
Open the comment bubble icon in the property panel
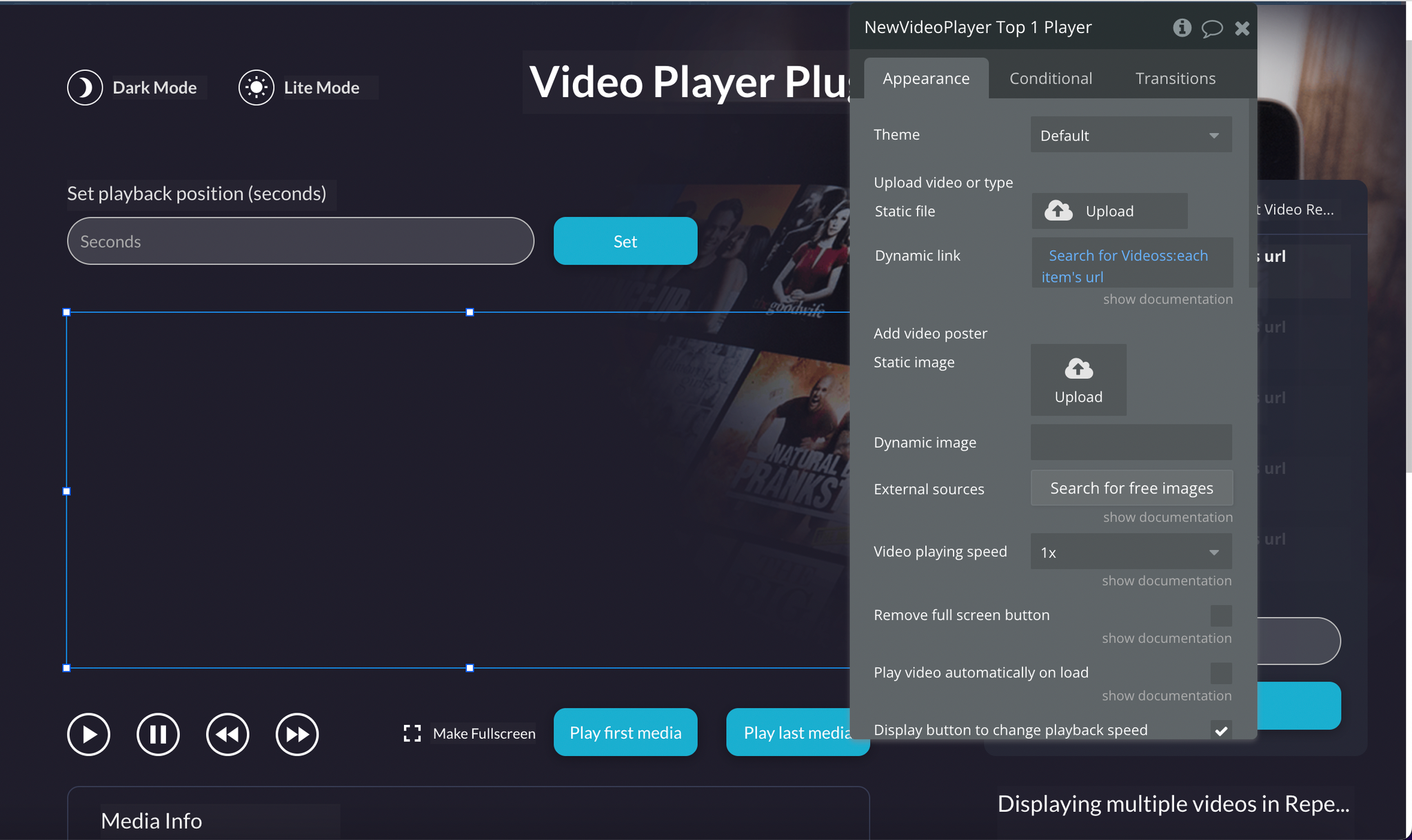[1211, 28]
